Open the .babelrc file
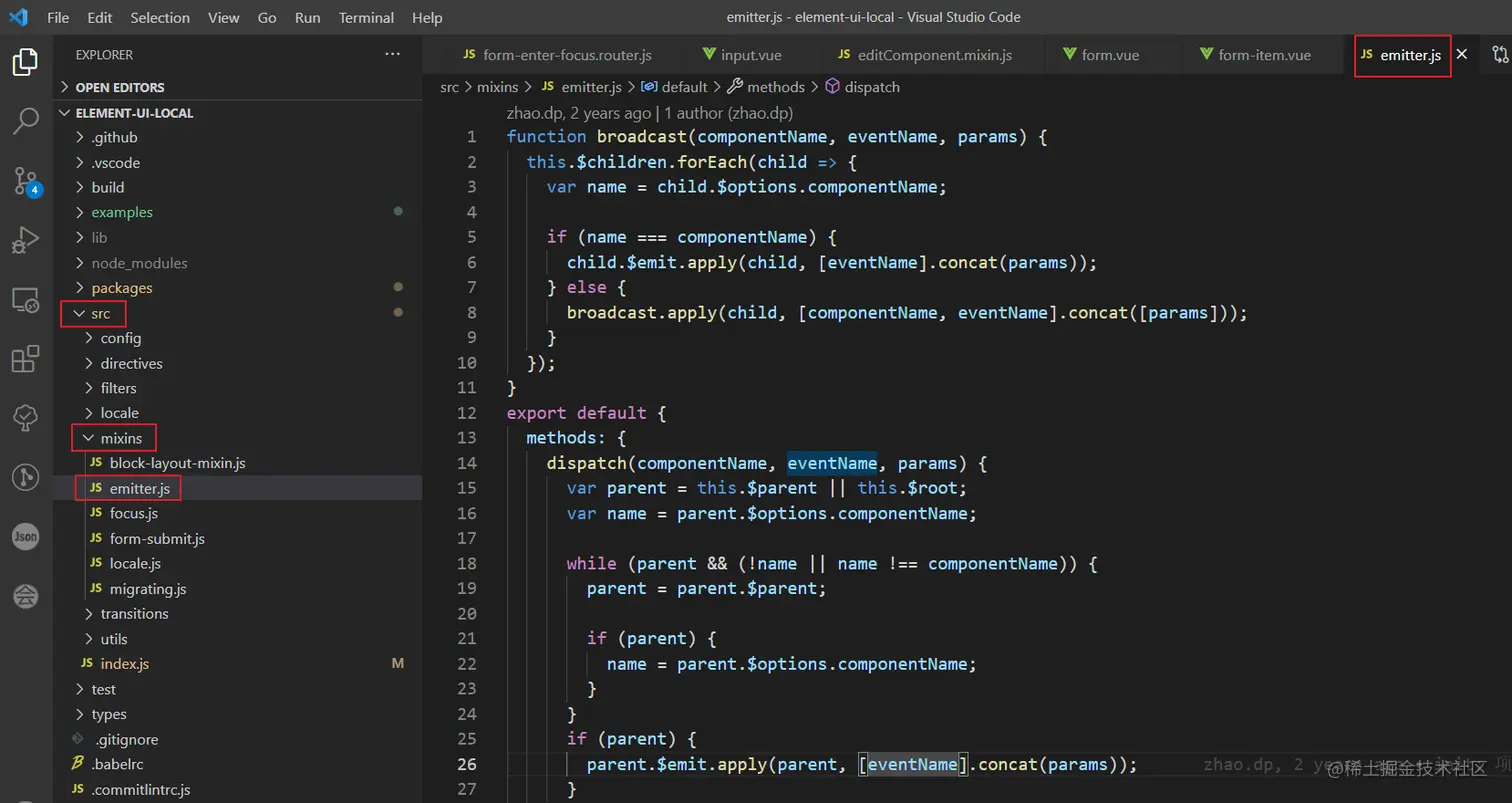 click(x=238, y=764)
